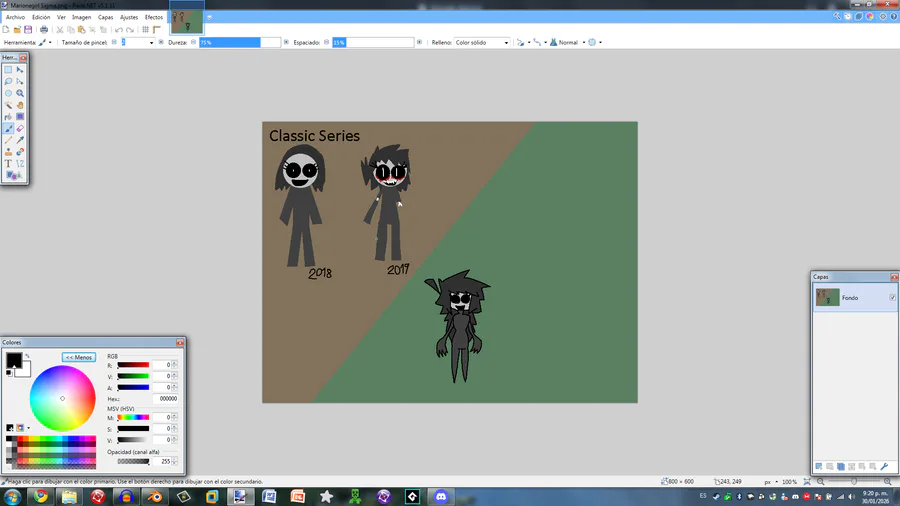Open the Edición menu
Screen dimensions: 900x506
41,17
